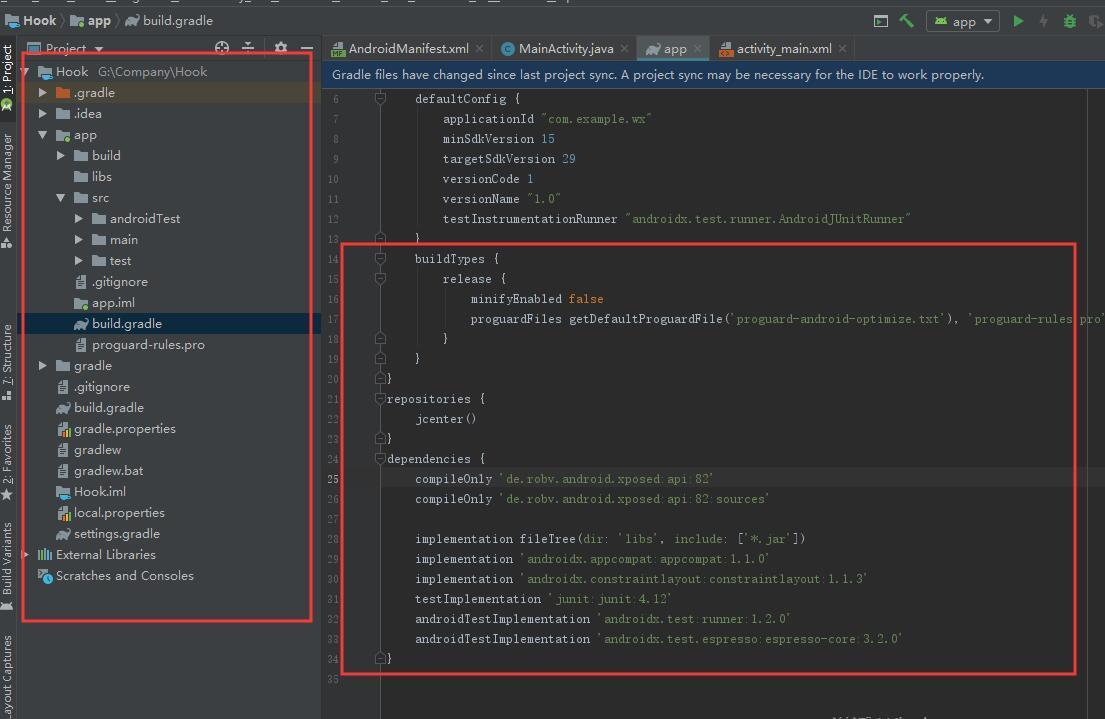Select gradle.properties file
The image size is (1105, 719).
tap(116, 429)
